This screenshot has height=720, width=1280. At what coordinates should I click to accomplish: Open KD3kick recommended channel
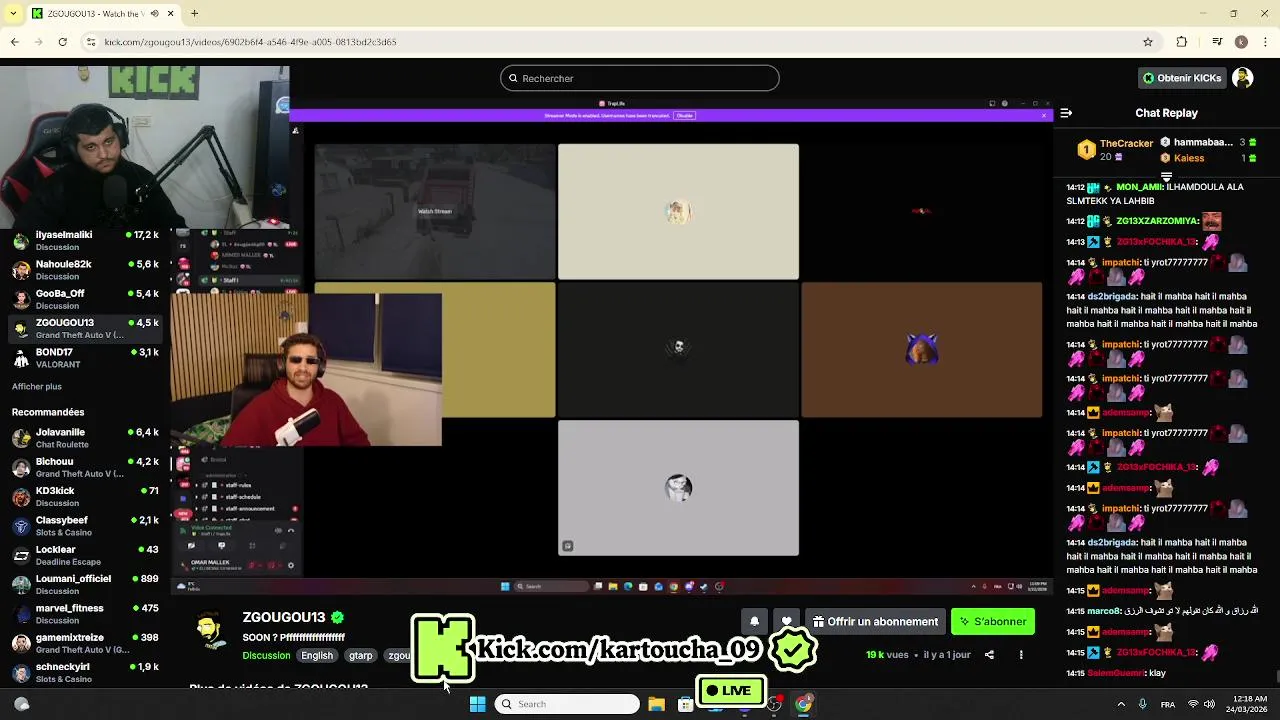click(85, 497)
